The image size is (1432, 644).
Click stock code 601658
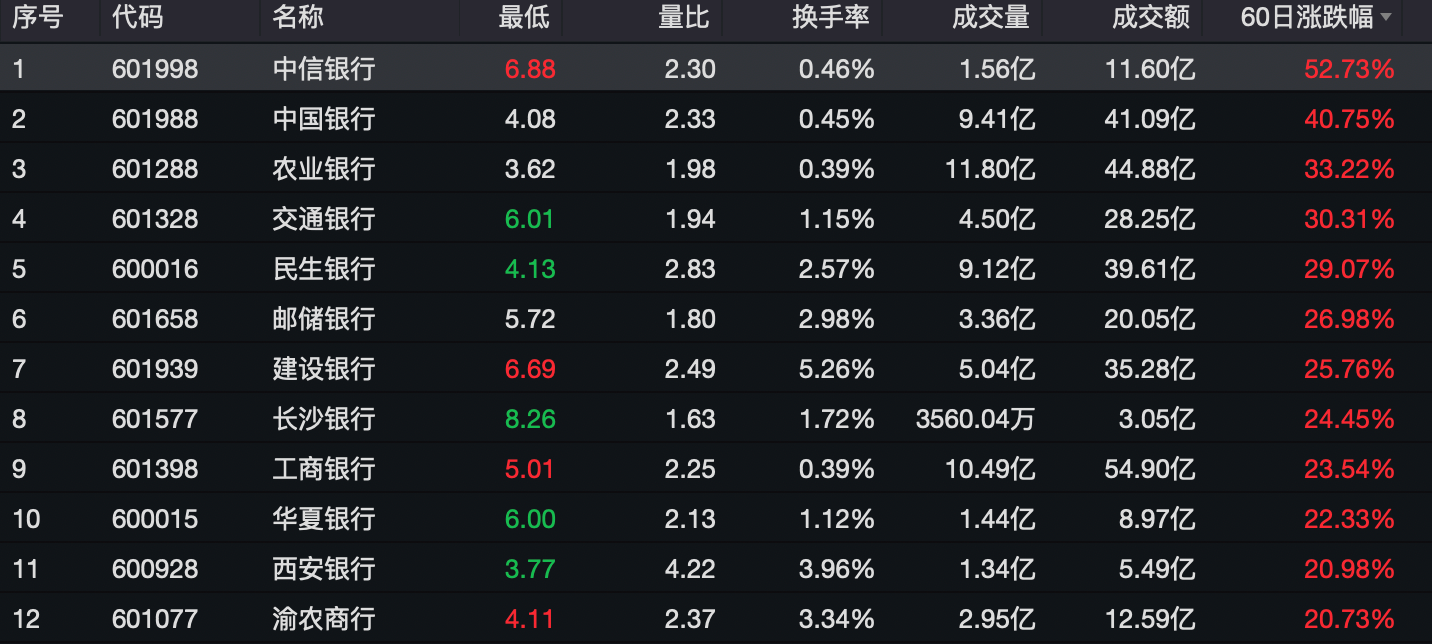click(155, 319)
